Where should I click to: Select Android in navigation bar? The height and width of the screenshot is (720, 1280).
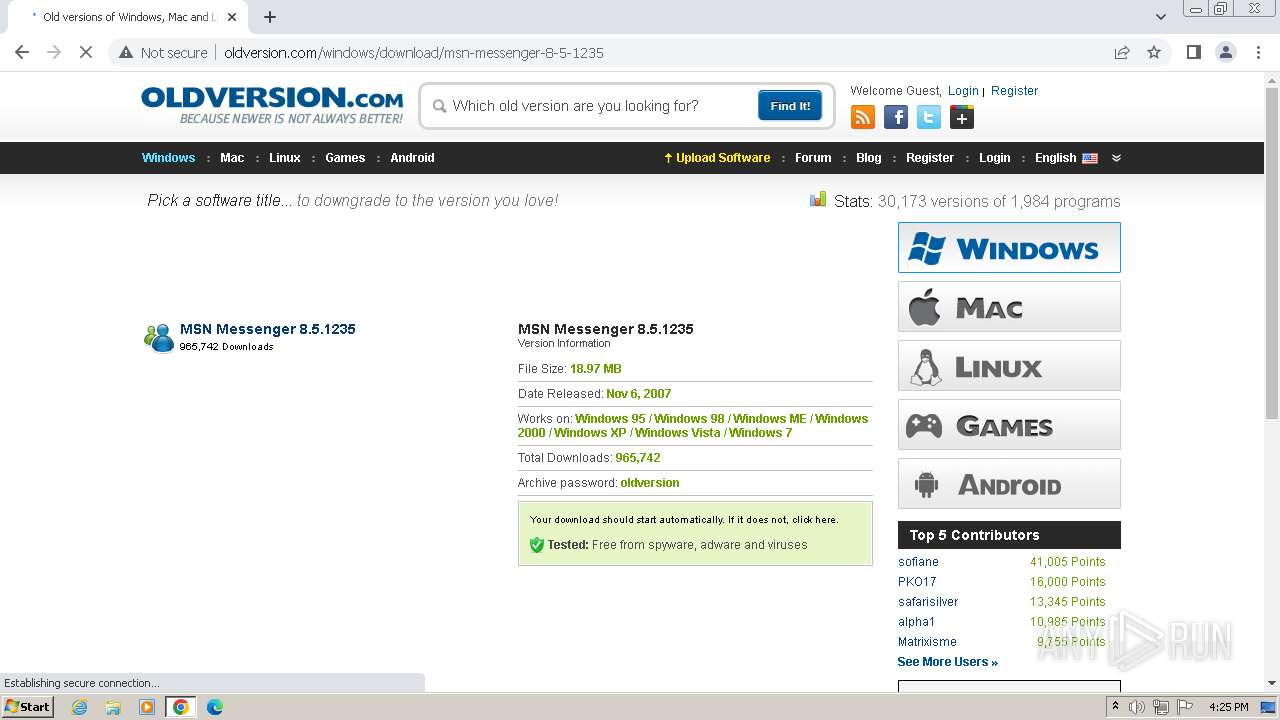click(412, 158)
